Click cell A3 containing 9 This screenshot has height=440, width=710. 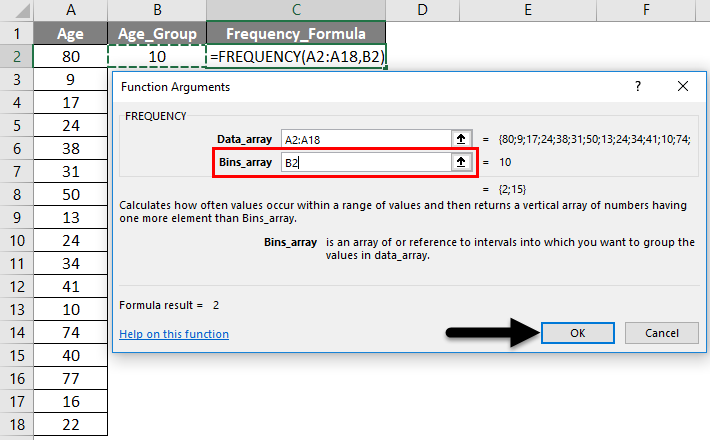(x=71, y=79)
